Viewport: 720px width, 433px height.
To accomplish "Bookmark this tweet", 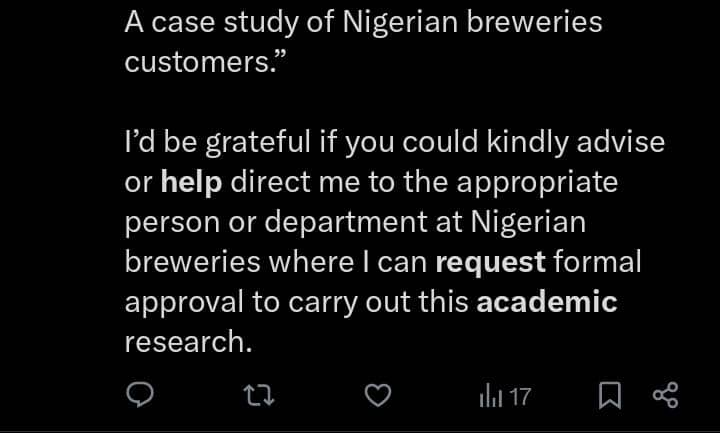I will click(609, 397).
